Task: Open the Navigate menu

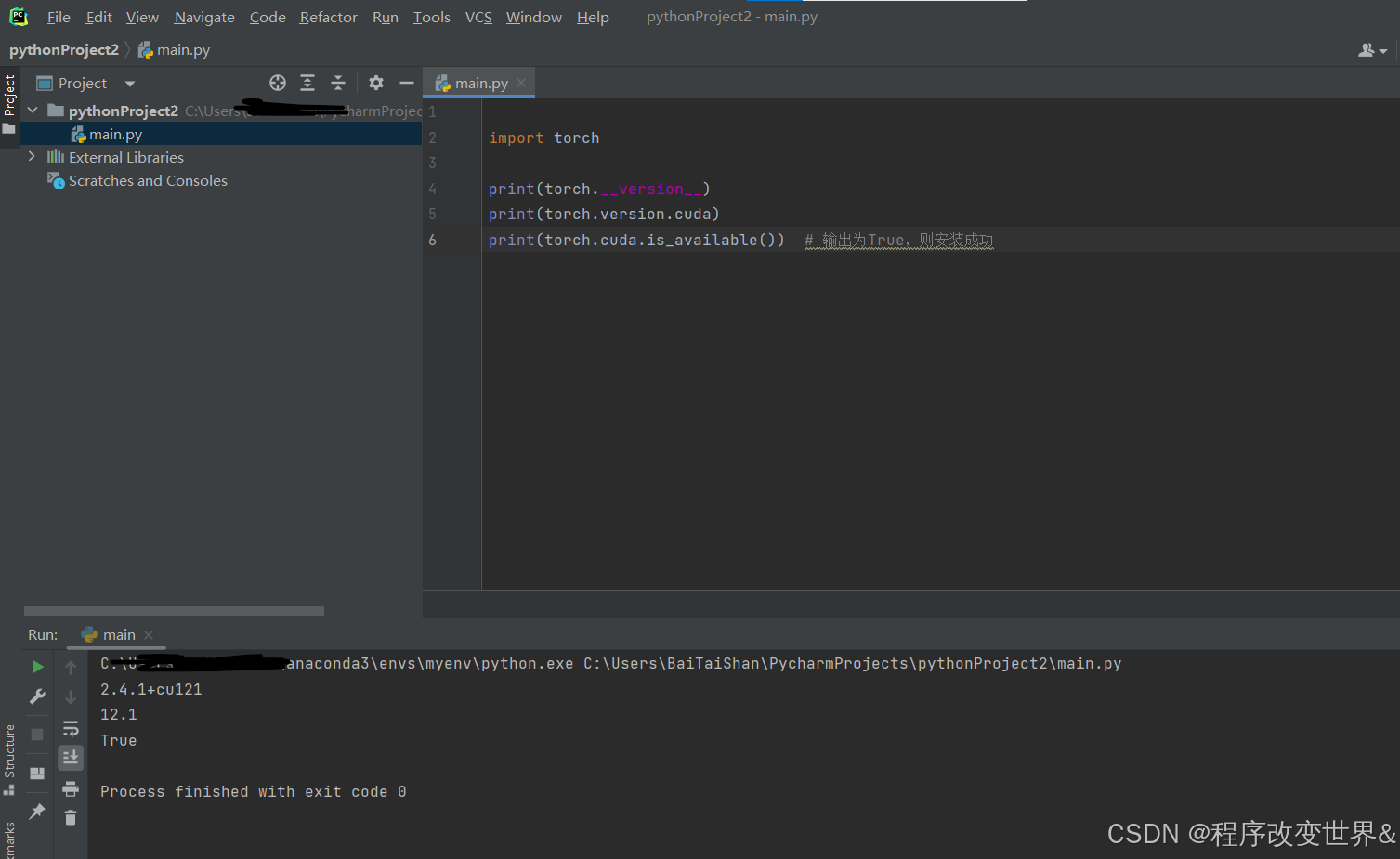Action: point(204,17)
